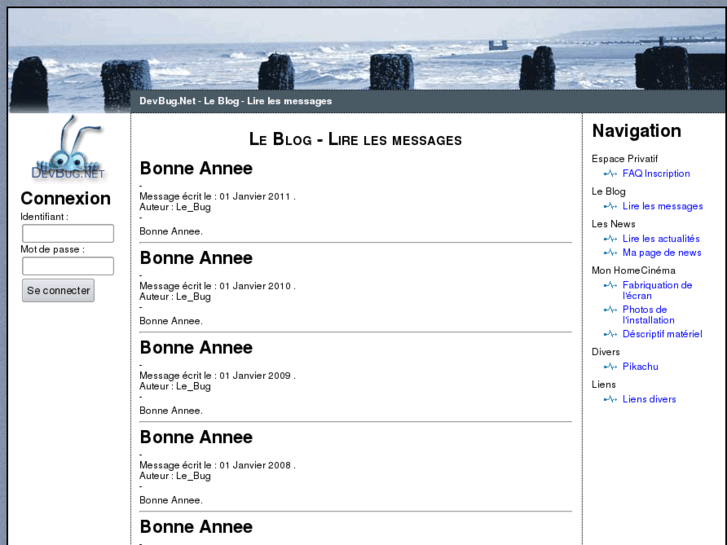Click 'Message écrit le : 01 Janvier 2008' text

tap(217, 465)
